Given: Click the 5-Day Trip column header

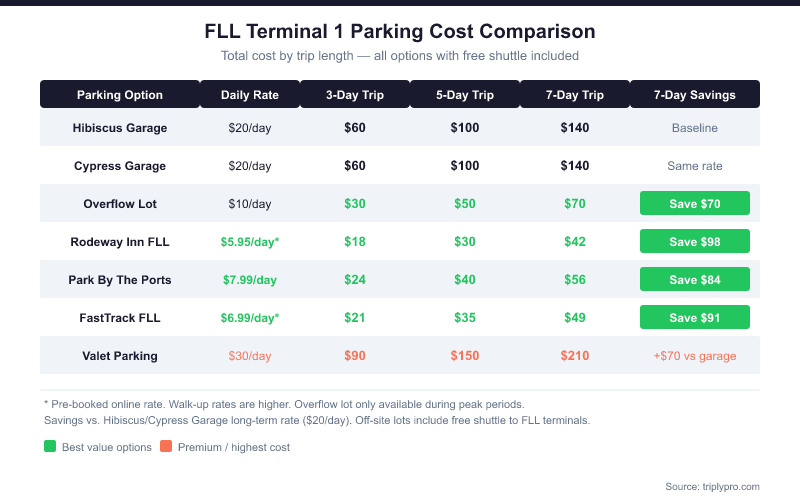Looking at the screenshot, I should click(x=465, y=95).
